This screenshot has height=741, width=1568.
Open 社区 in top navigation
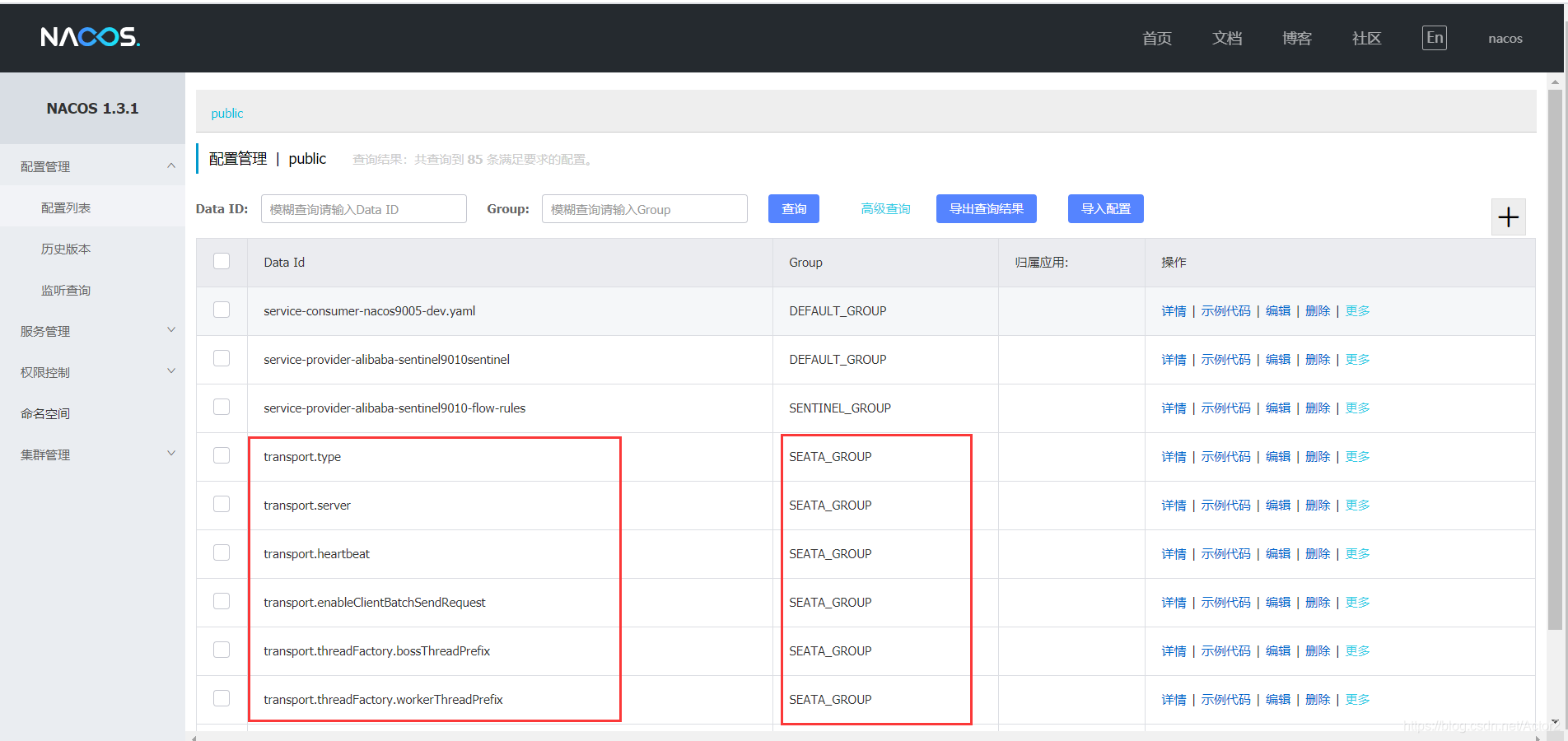1367,39
